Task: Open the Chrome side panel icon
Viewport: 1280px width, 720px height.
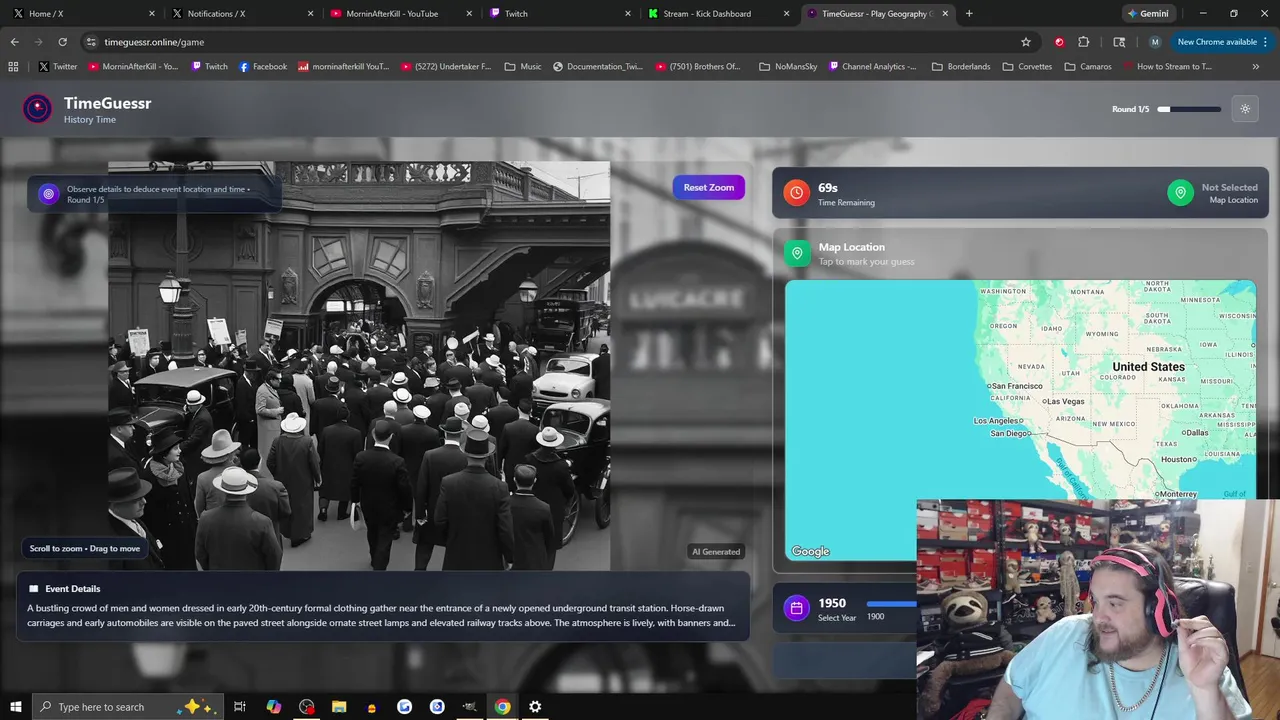Action: [1119, 42]
